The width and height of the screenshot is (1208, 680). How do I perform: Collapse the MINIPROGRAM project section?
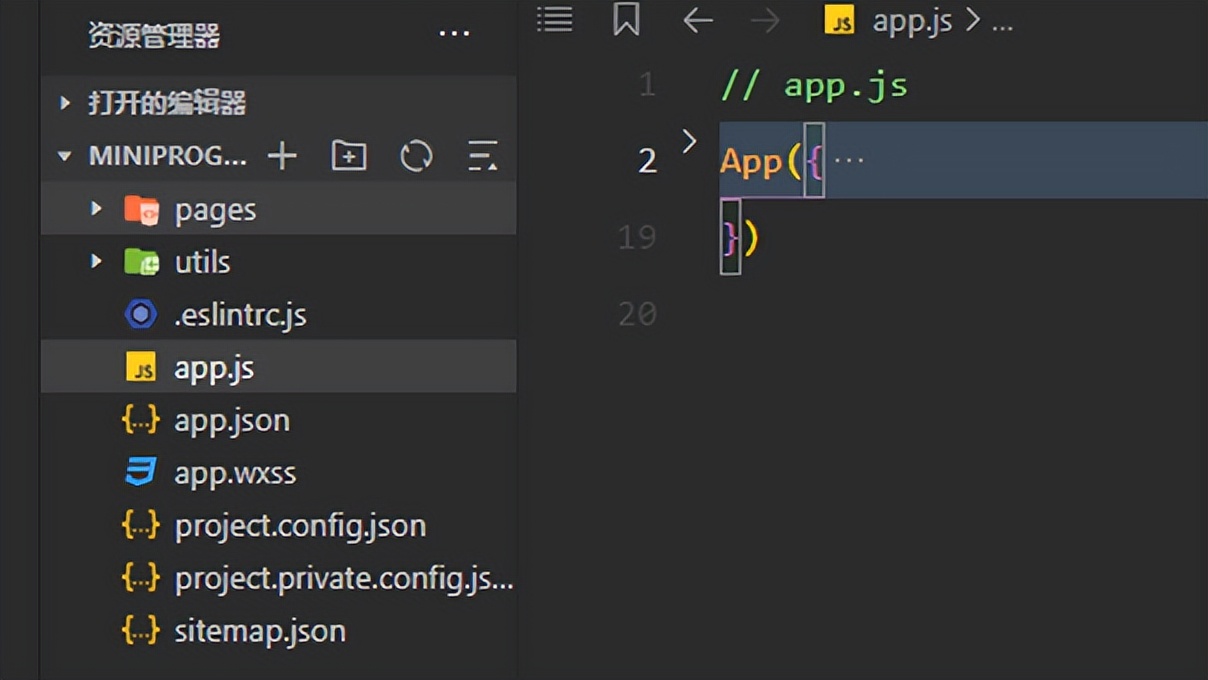(65, 156)
